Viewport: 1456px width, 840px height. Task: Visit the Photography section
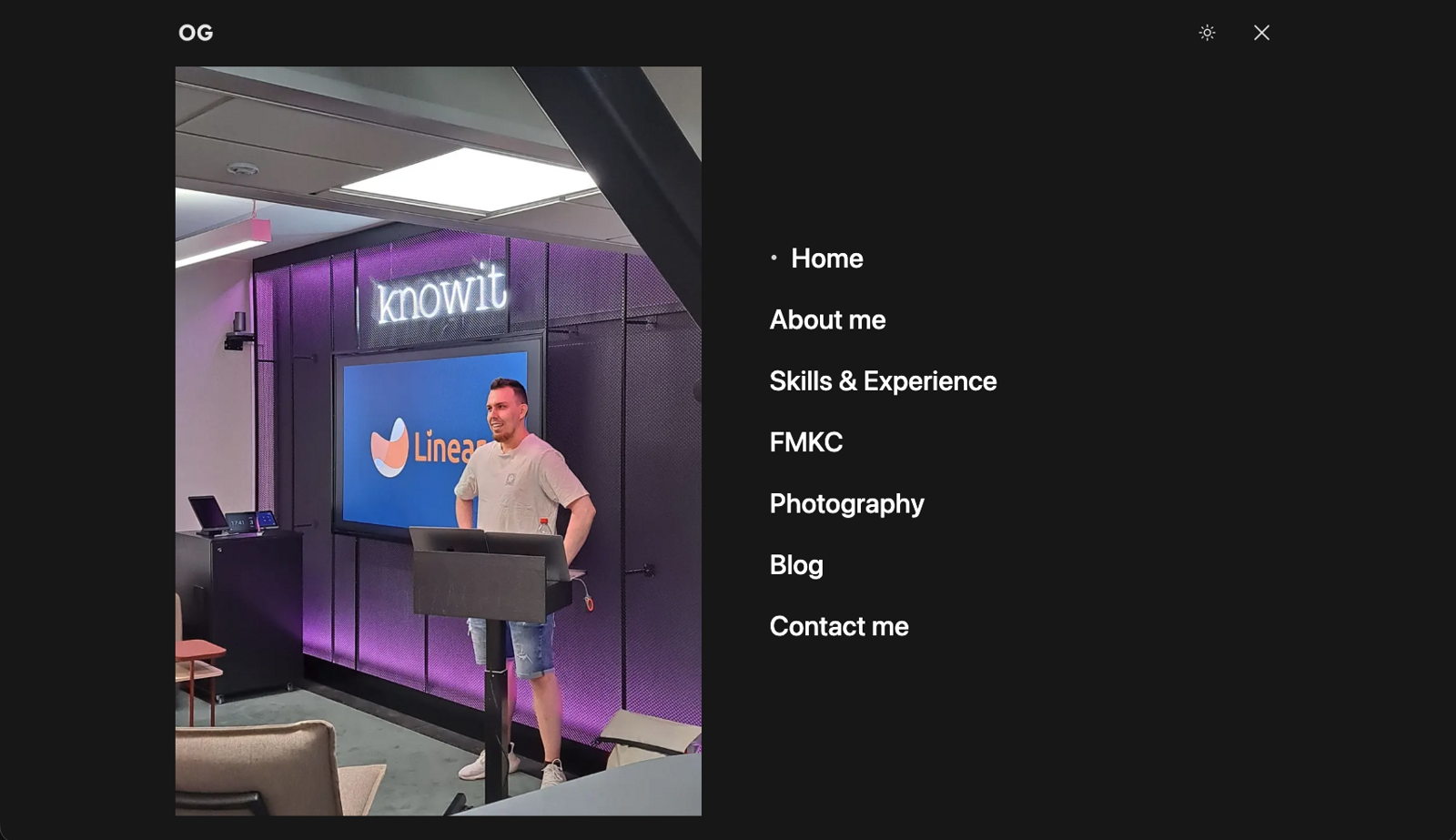(x=846, y=503)
